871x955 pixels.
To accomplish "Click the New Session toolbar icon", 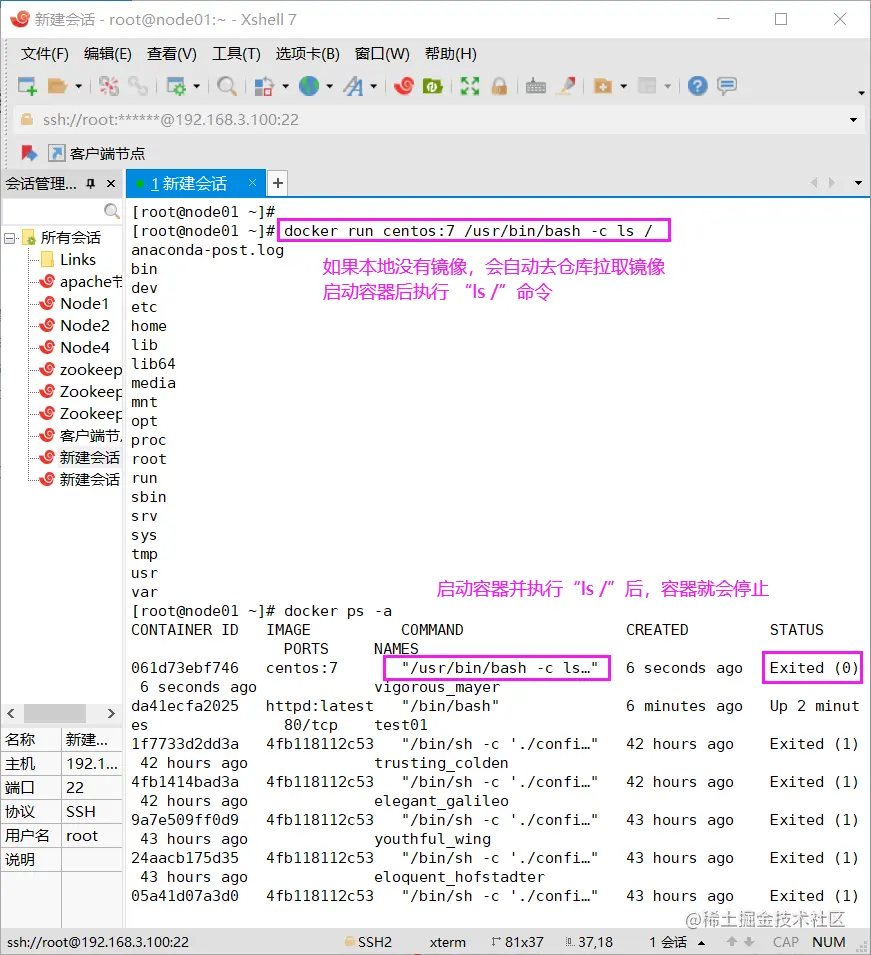I will [x=27, y=86].
